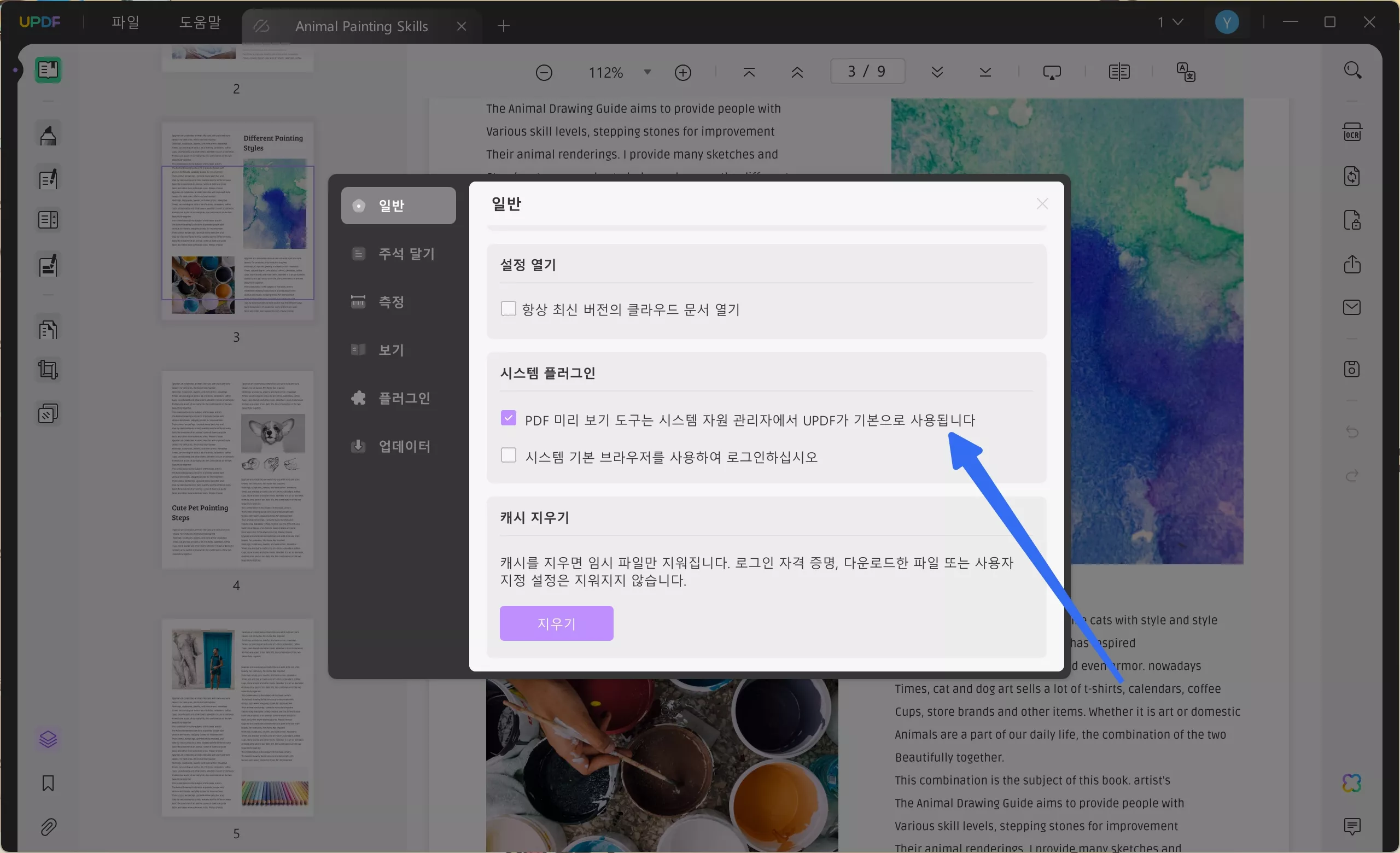Open the Convert PDF icon
The width and height of the screenshot is (1400, 853).
coord(1352,176)
